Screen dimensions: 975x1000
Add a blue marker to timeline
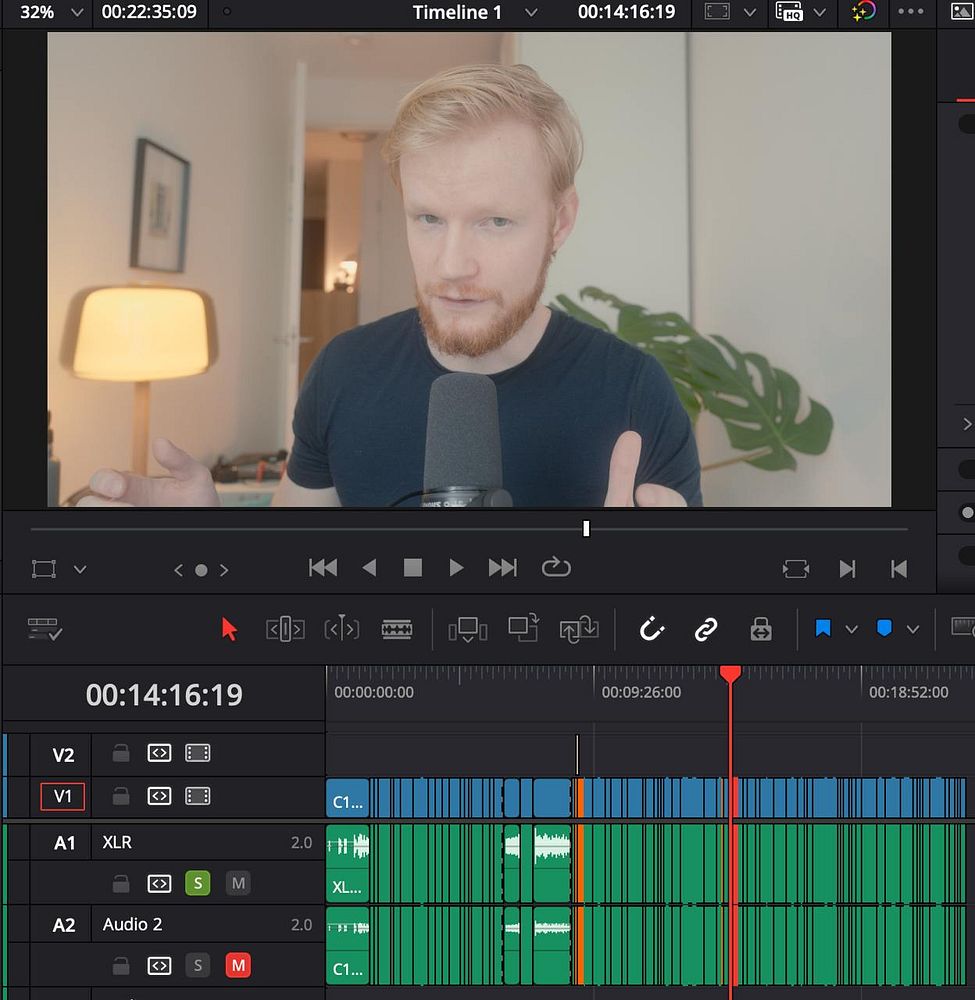(884, 628)
